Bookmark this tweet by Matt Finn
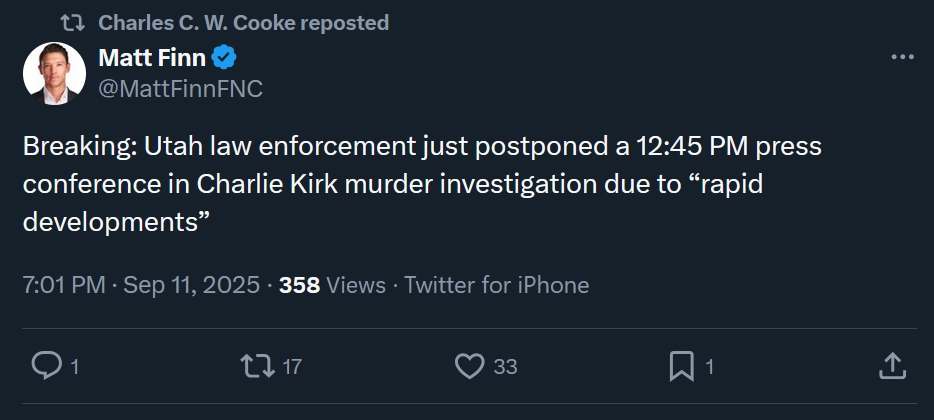The width and height of the screenshot is (934, 420). [681, 367]
